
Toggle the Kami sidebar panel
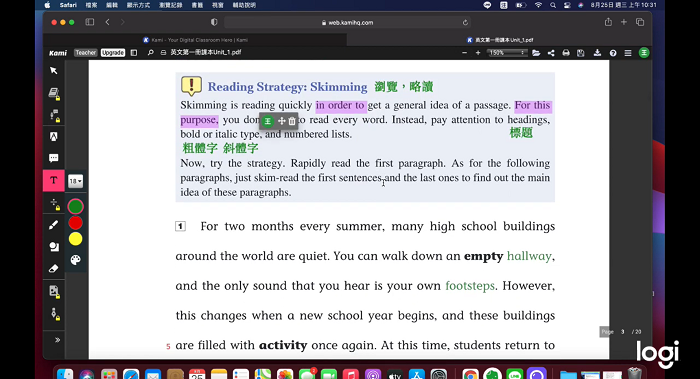(x=134, y=53)
